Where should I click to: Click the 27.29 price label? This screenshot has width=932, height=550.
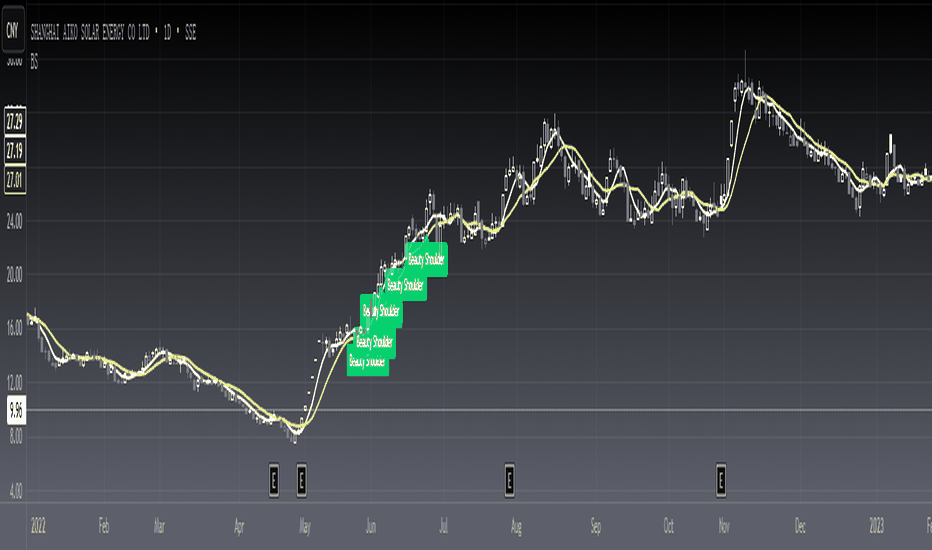[x=15, y=122]
